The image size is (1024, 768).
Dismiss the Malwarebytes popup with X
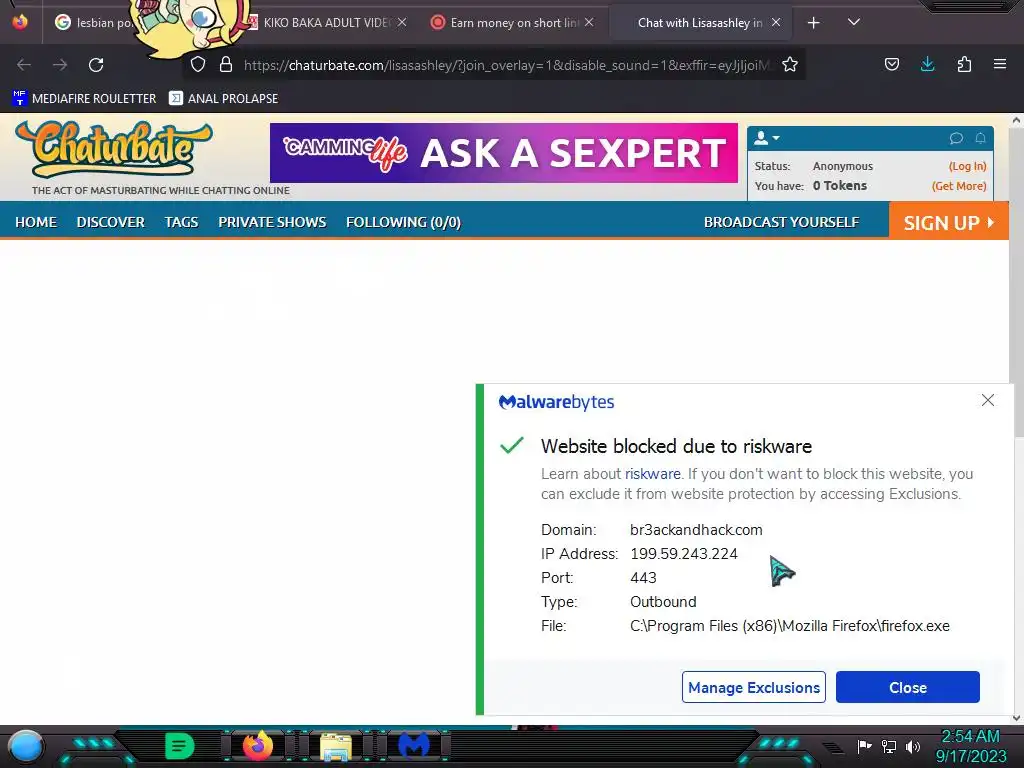(x=987, y=400)
